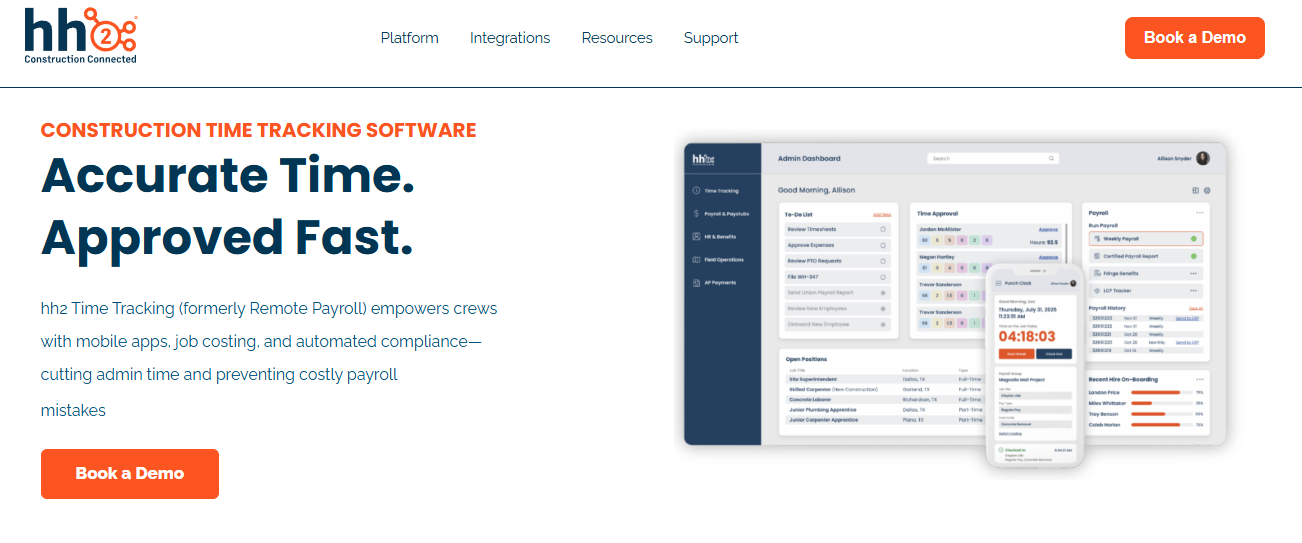Toggle Send Union Payroll Report to-do item
The height and width of the screenshot is (543, 1302).
click(x=883, y=293)
